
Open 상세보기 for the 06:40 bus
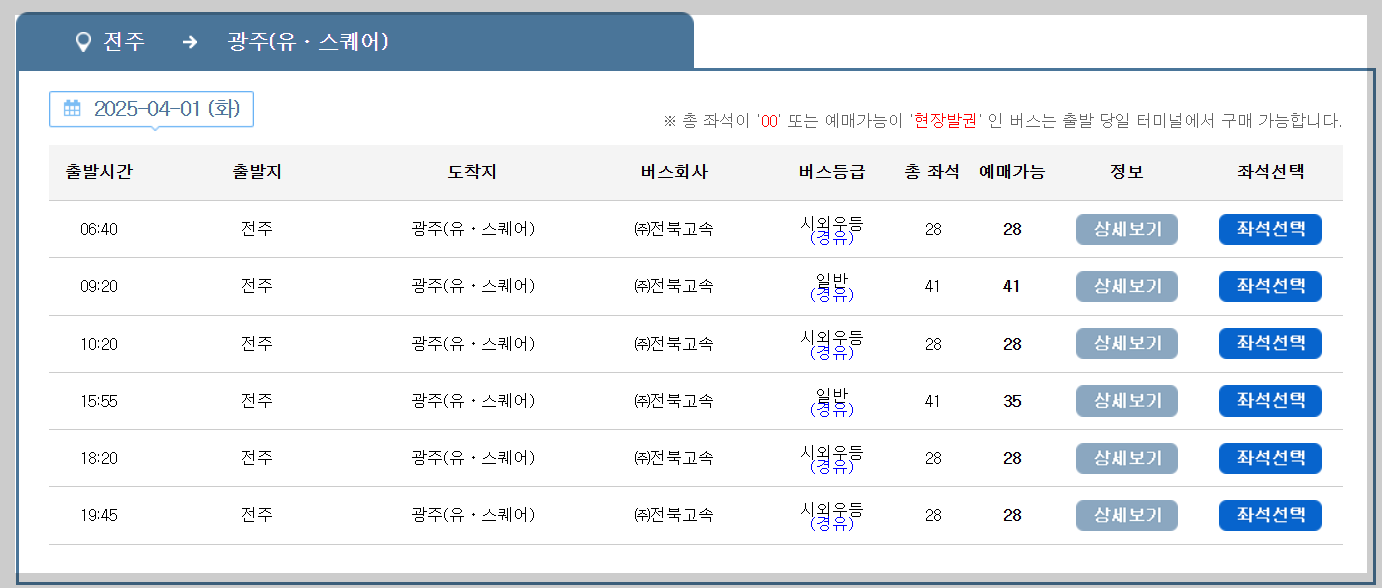click(1126, 229)
